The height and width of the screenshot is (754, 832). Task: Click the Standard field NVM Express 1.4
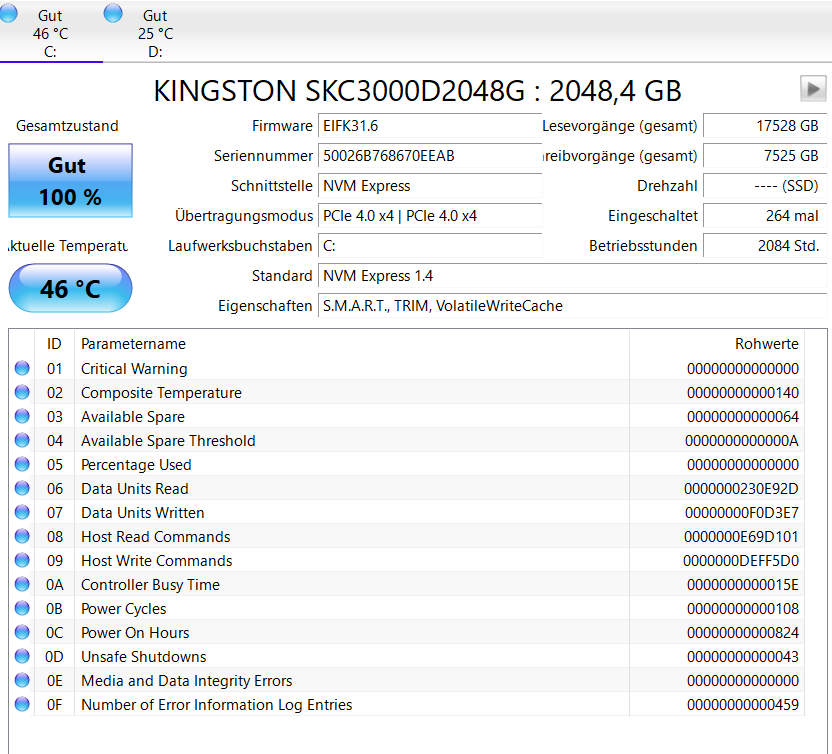[573, 276]
